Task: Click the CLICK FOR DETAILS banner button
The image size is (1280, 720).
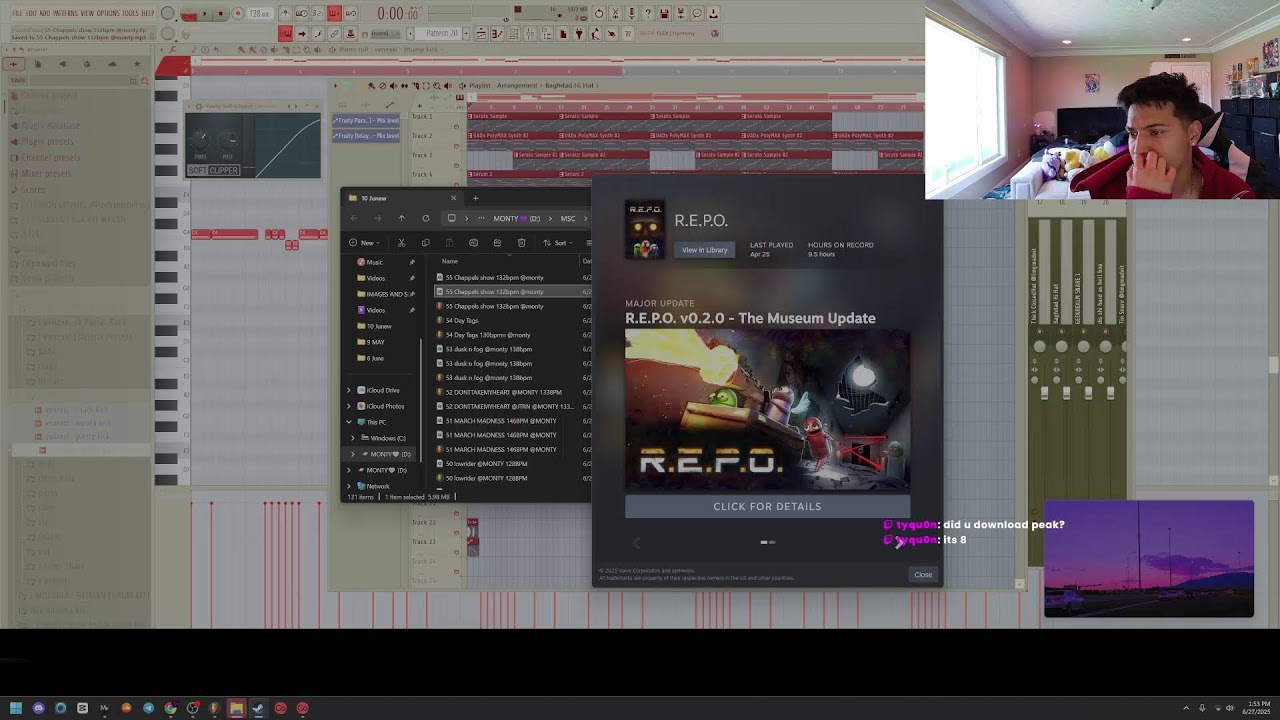Action: pos(767,506)
